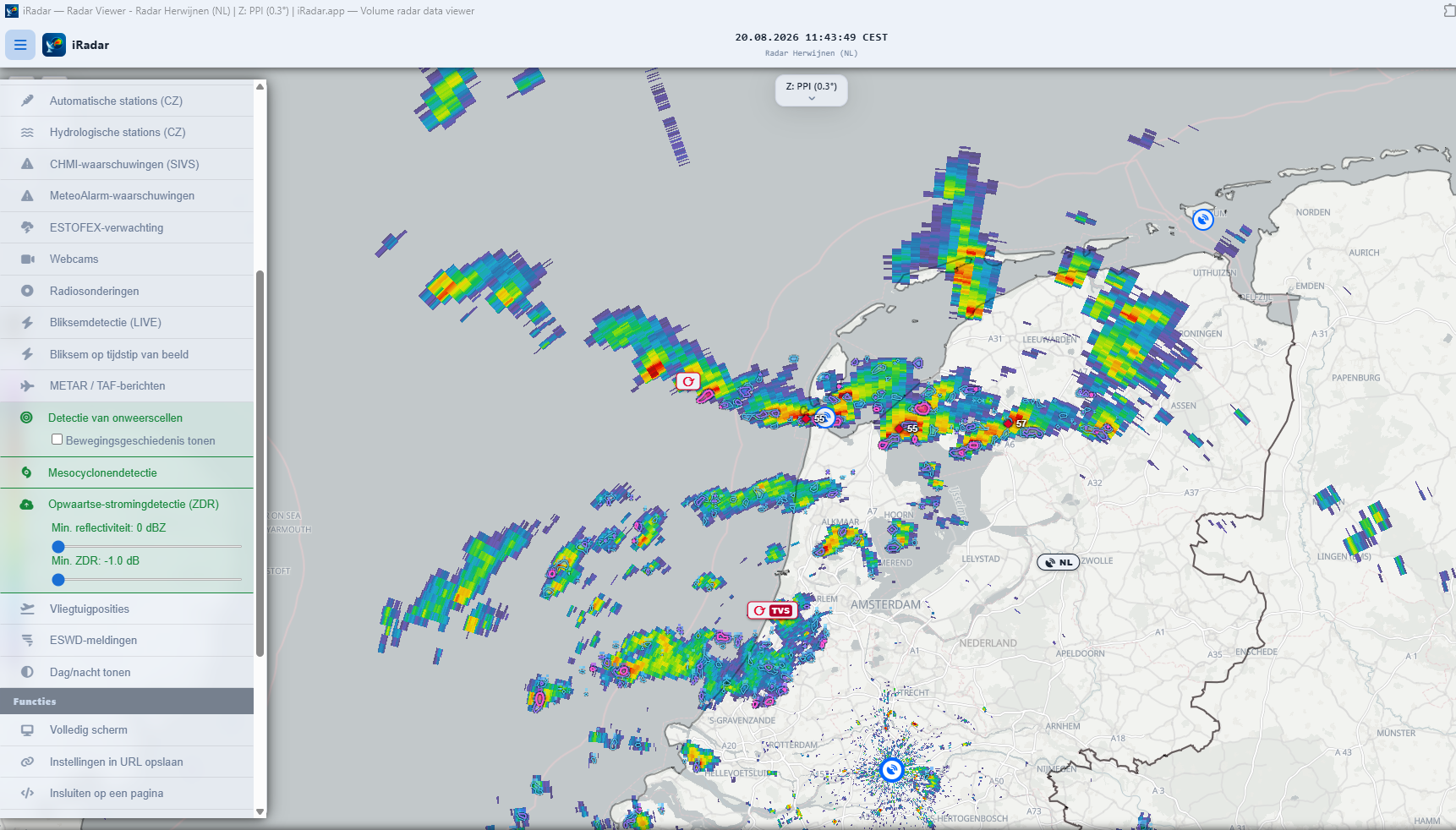Enable Bewegingsgeschiedenis tonen checkbox
The width and height of the screenshot is (1456, 830).
point(57,440)
